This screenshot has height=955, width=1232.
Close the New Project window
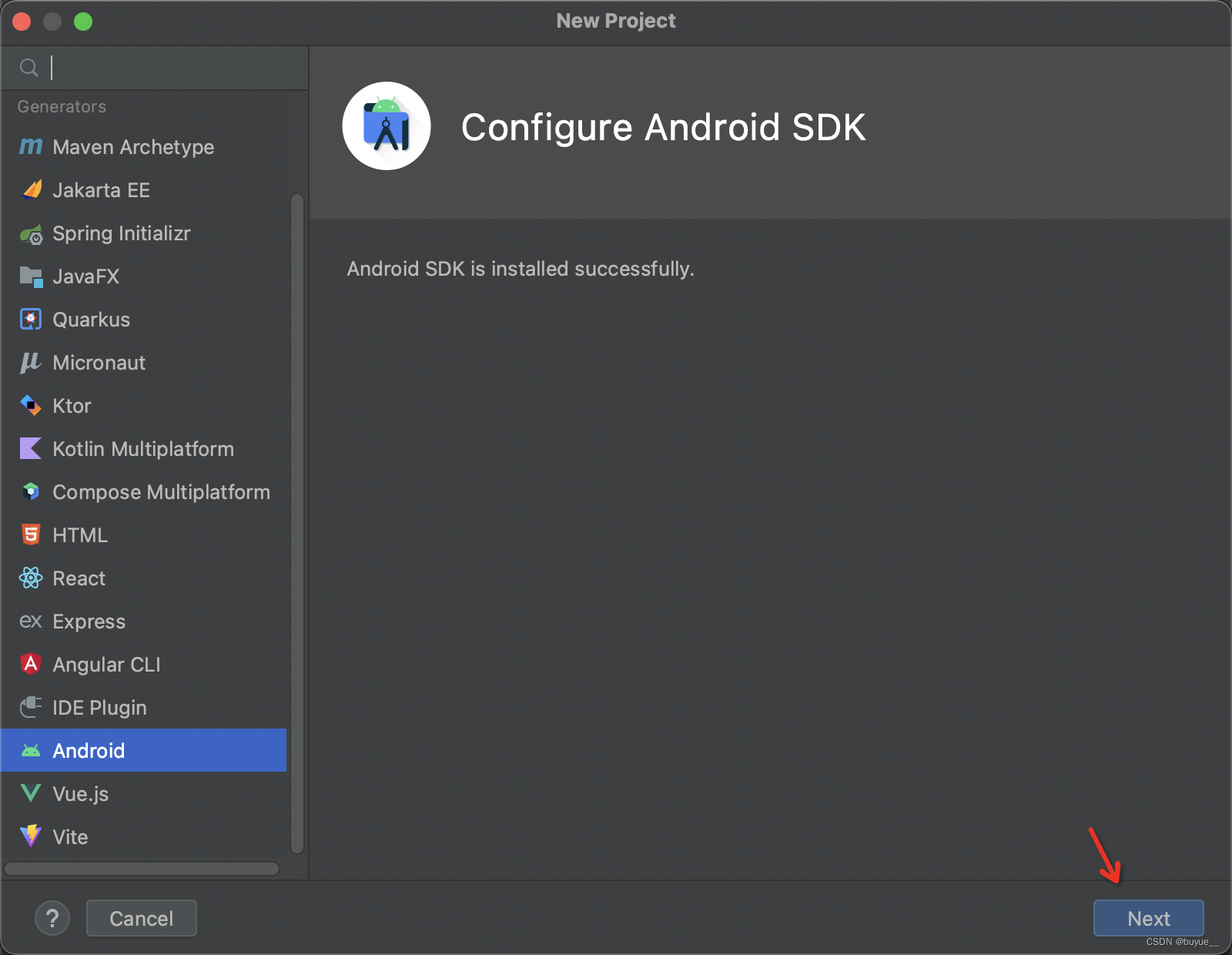click(22, 22)
